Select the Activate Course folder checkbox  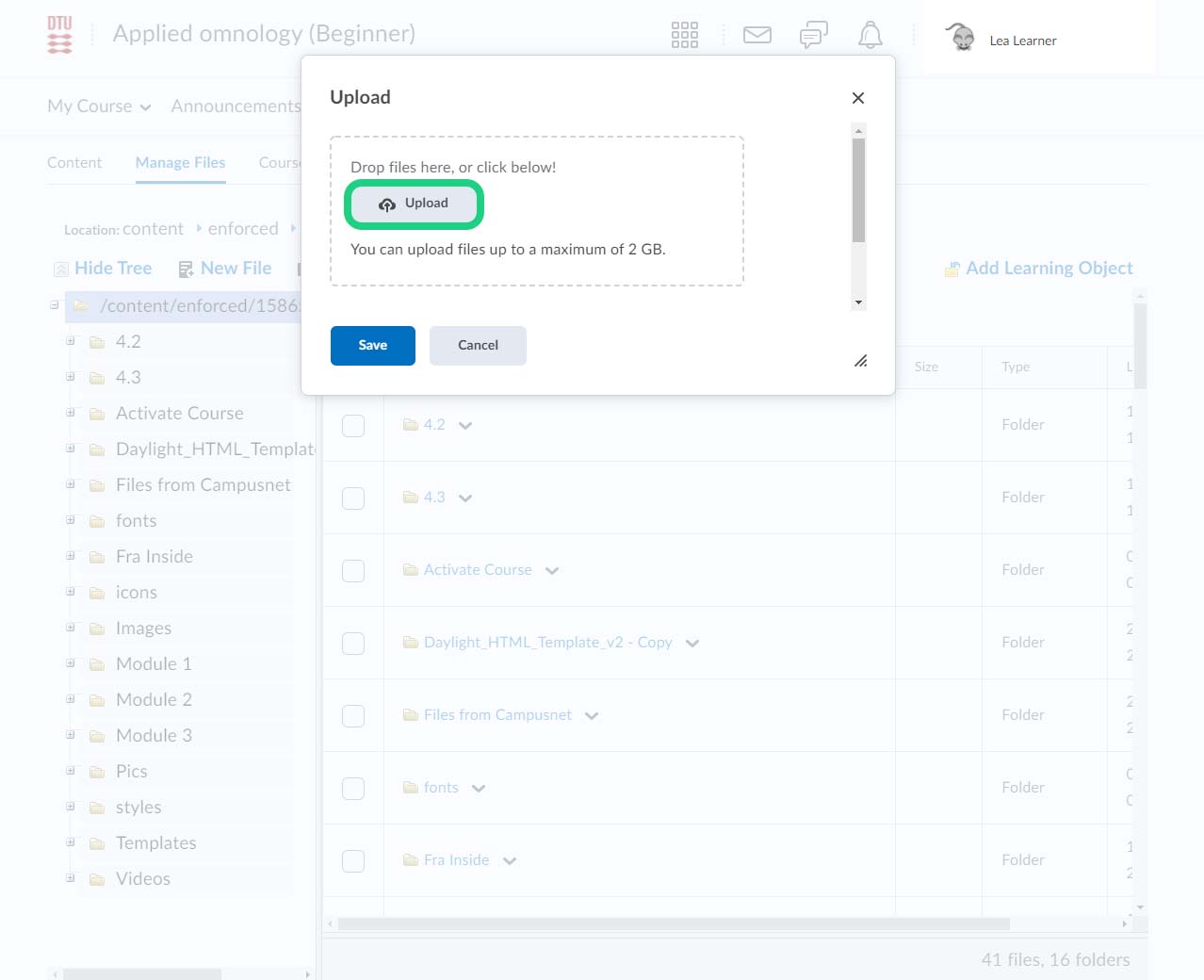[x=353, y=570]
